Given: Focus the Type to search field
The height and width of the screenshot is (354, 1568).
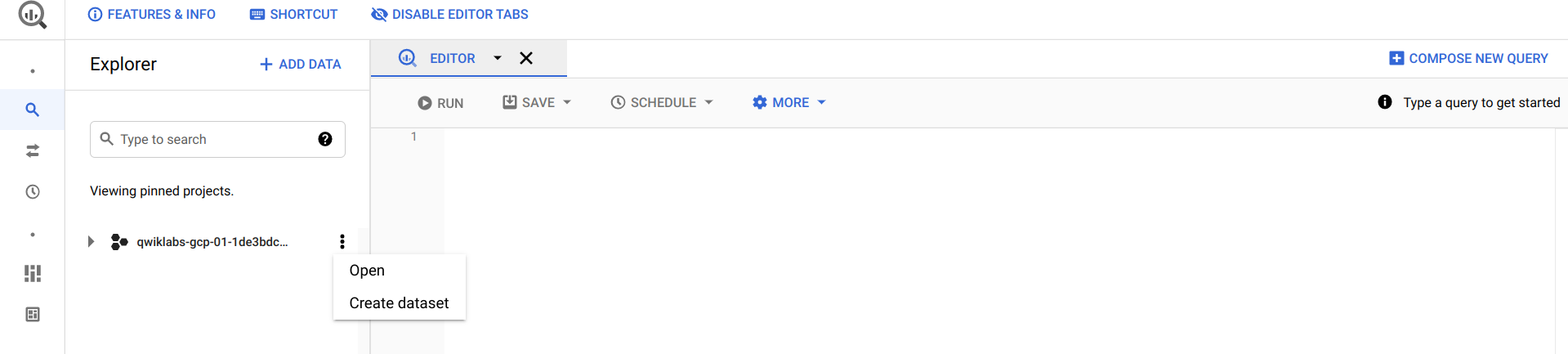Looking at the screenshot, I should point(217,139).
